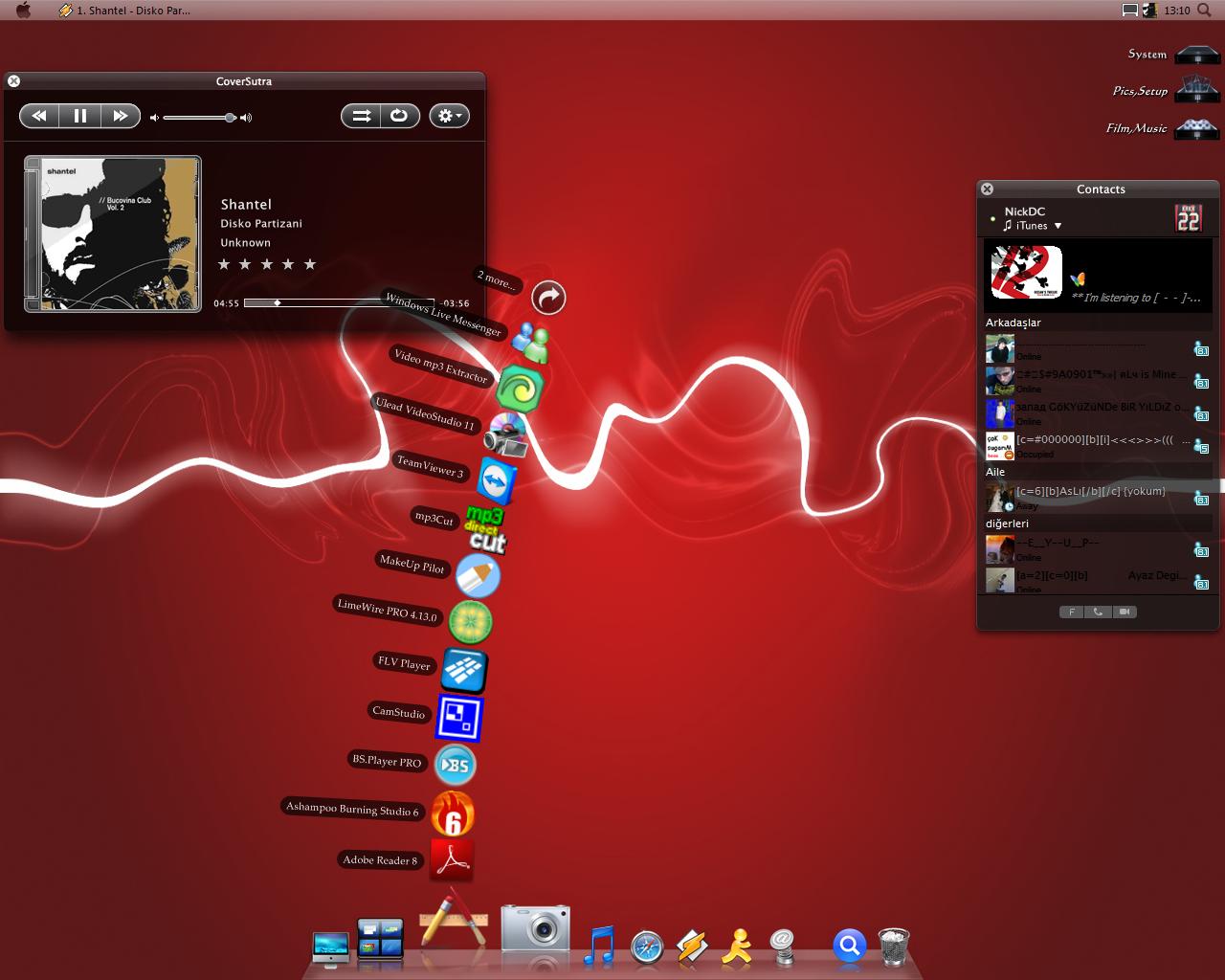This screenshot has width=1225, height=980.
Task: Click the phone call button in Contacts
Action: tap(1098, 612)
